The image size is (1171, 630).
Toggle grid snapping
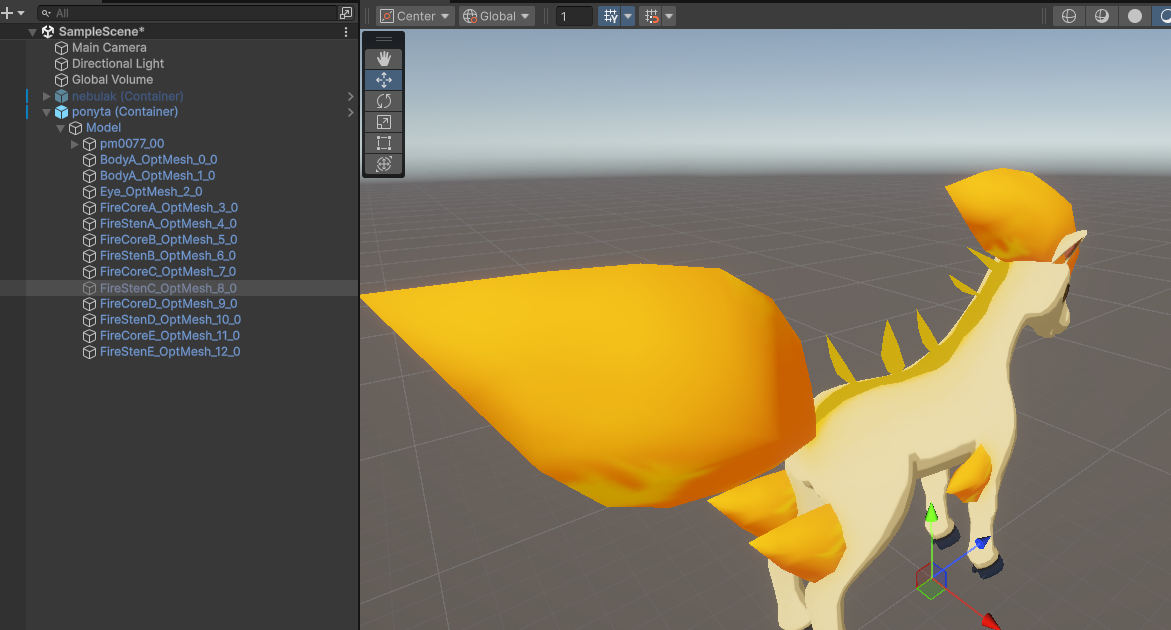point(651,16)
